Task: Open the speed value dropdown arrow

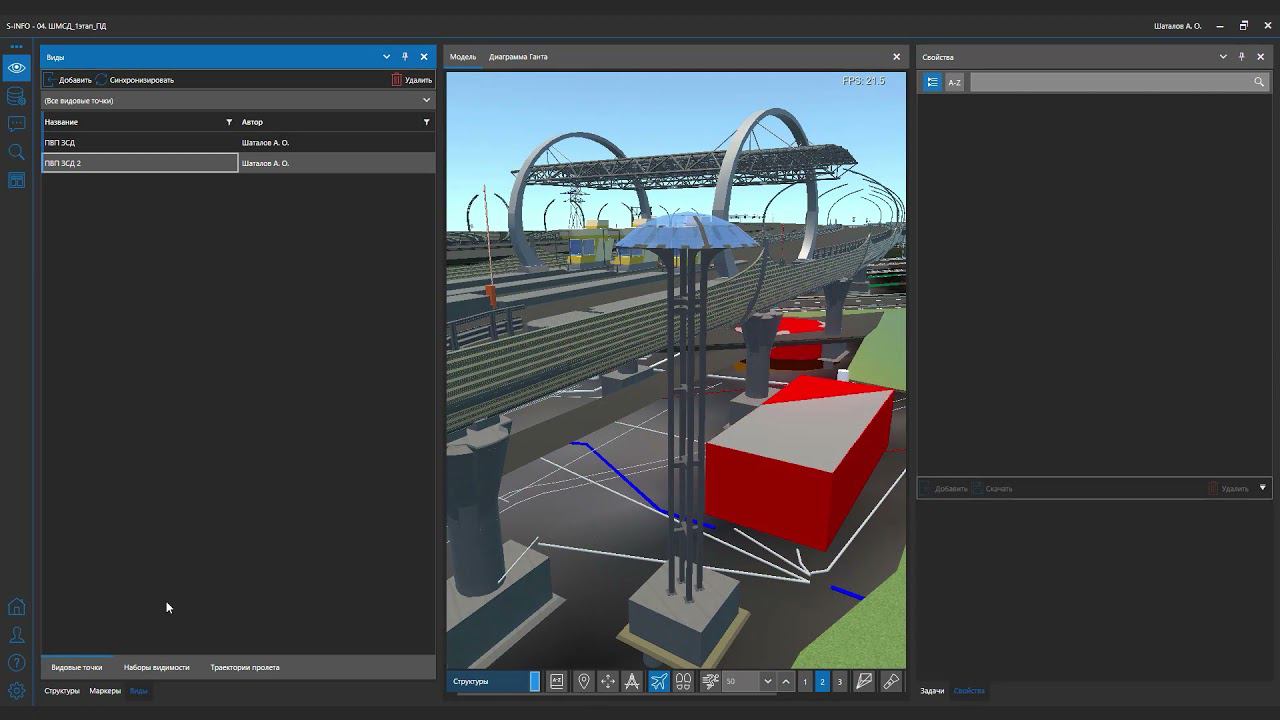Action: point(768,681)
